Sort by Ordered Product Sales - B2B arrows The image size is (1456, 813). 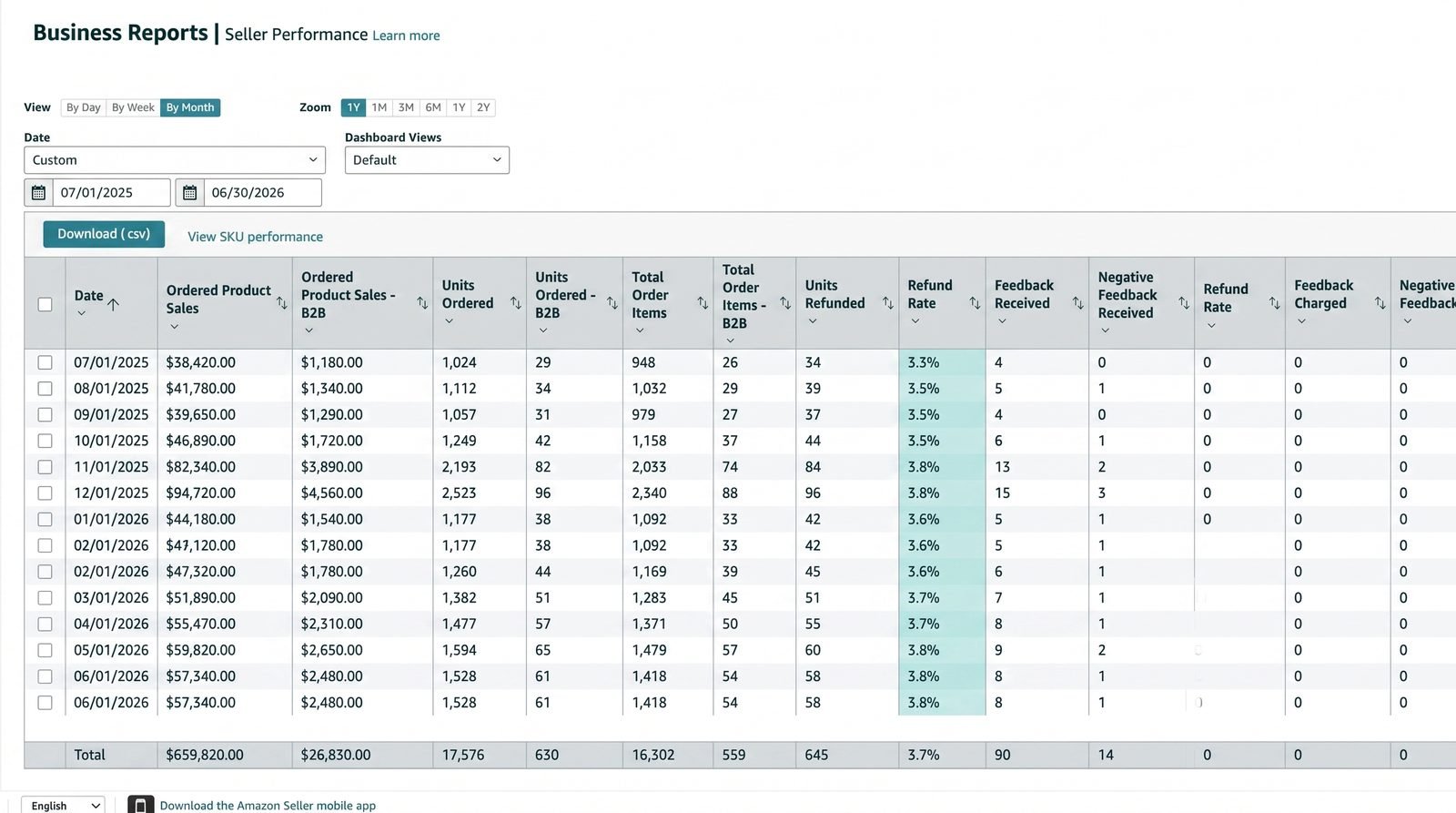(422, 303)
